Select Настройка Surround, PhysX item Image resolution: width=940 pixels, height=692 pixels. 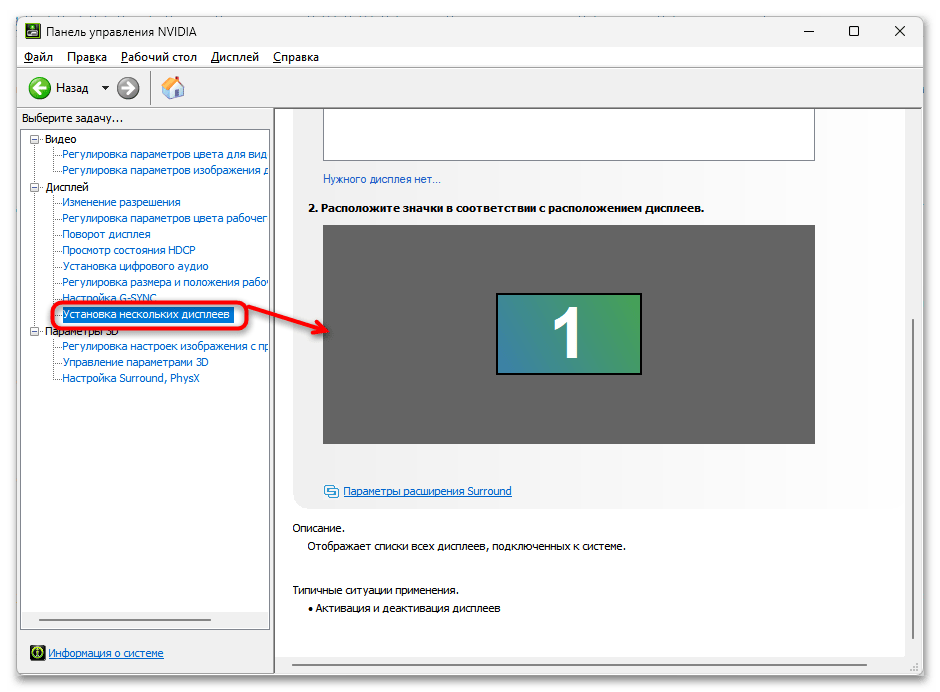pos(130,378)
